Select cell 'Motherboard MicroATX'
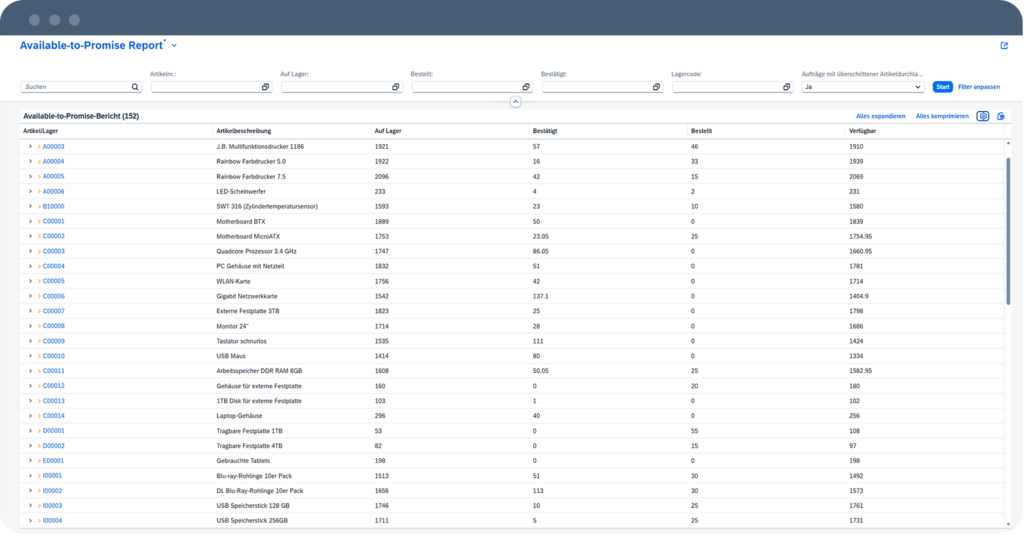The width and height of the screenshot is (1024, 539). [x=248, y=237]
